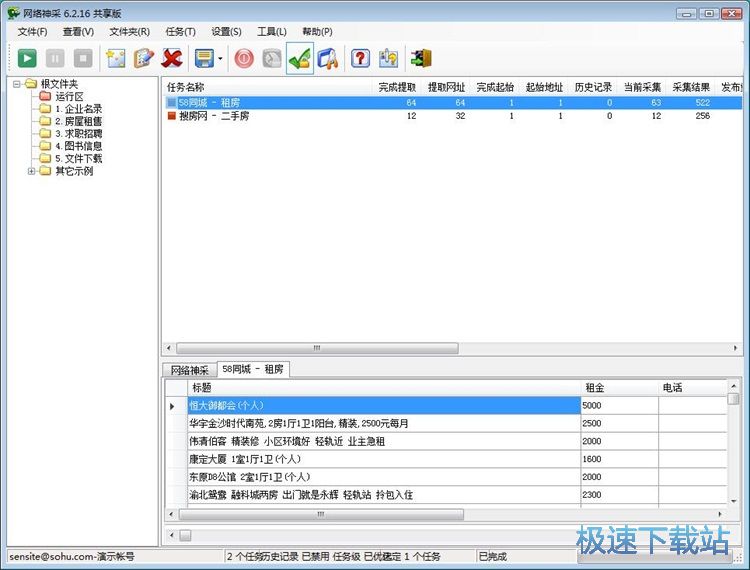Click the blue save/export disk icon
The width and height of the screenshot is (750, 570).
click(204, 59)
